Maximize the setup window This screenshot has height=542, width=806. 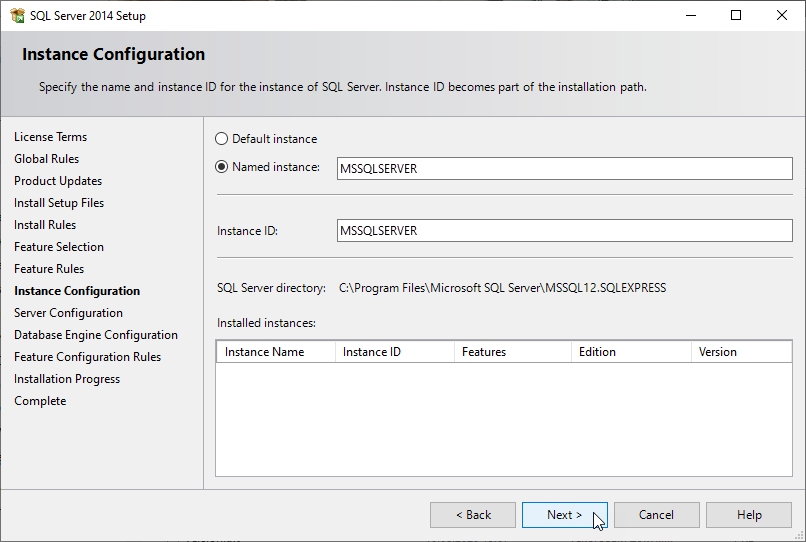tap(736, 16)
